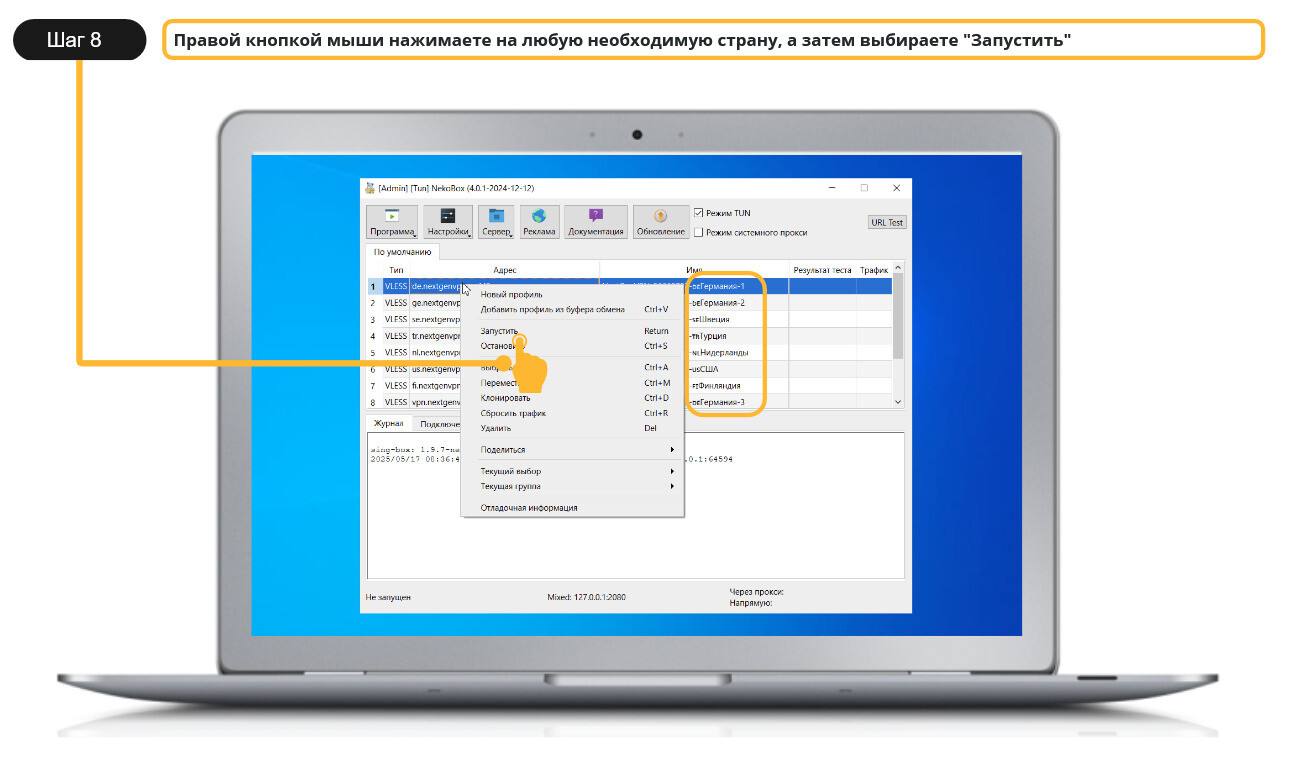The width and height of the screenshot is (1293, 773).
Task: Expand the Текущая группа submenu
Action: (572, 486)
